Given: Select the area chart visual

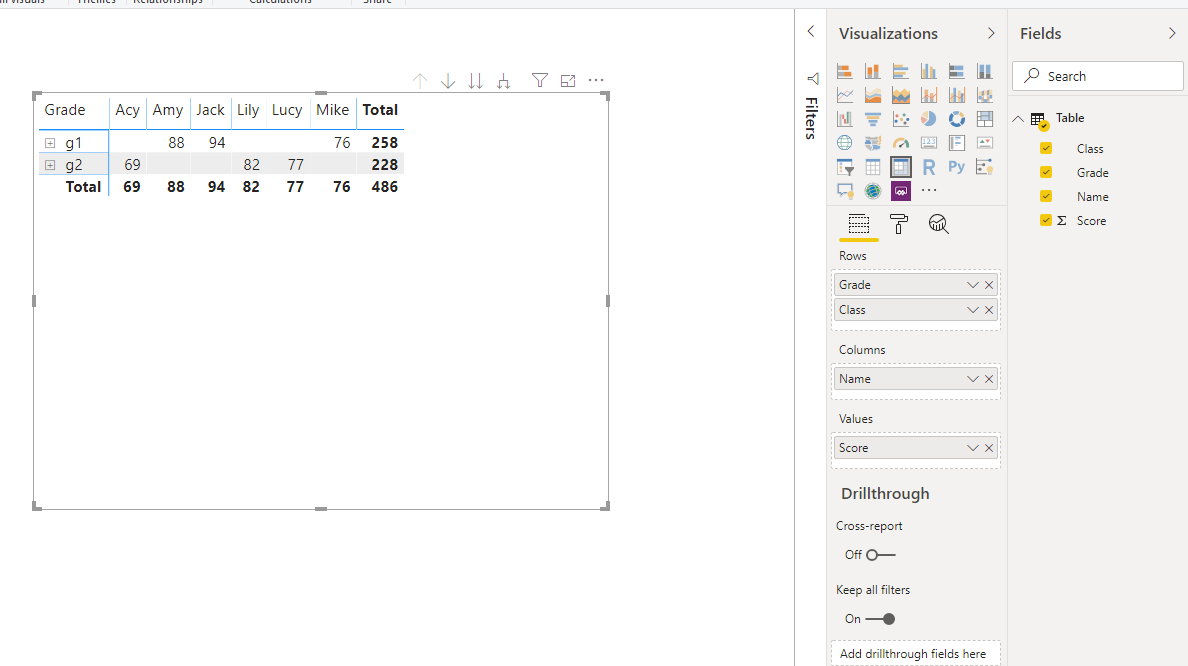Looking at the screenshot, I should tap(873, 95).
